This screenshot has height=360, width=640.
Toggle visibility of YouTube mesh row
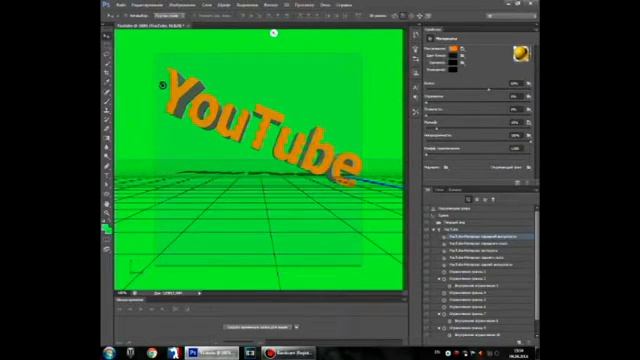coord(427,230)
